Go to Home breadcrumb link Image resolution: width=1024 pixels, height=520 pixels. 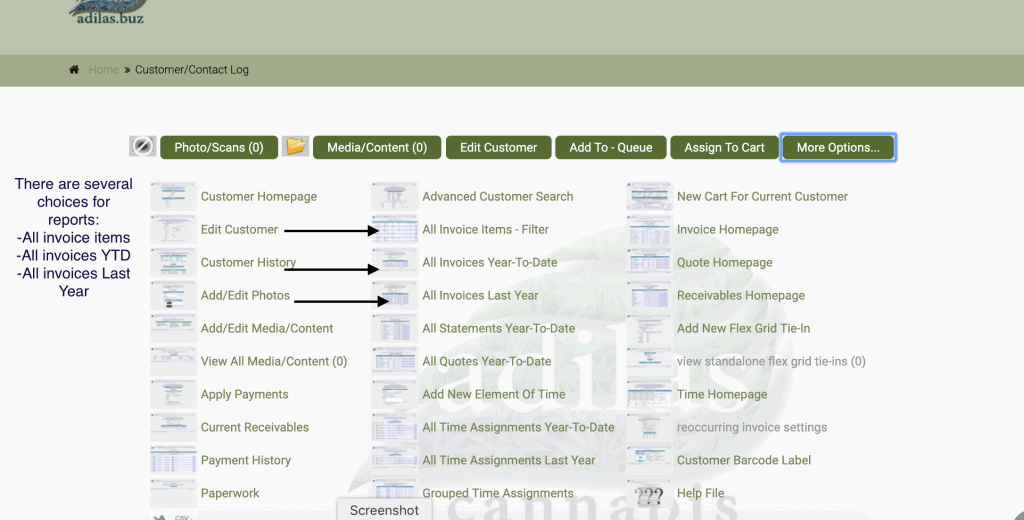(104, 69)
